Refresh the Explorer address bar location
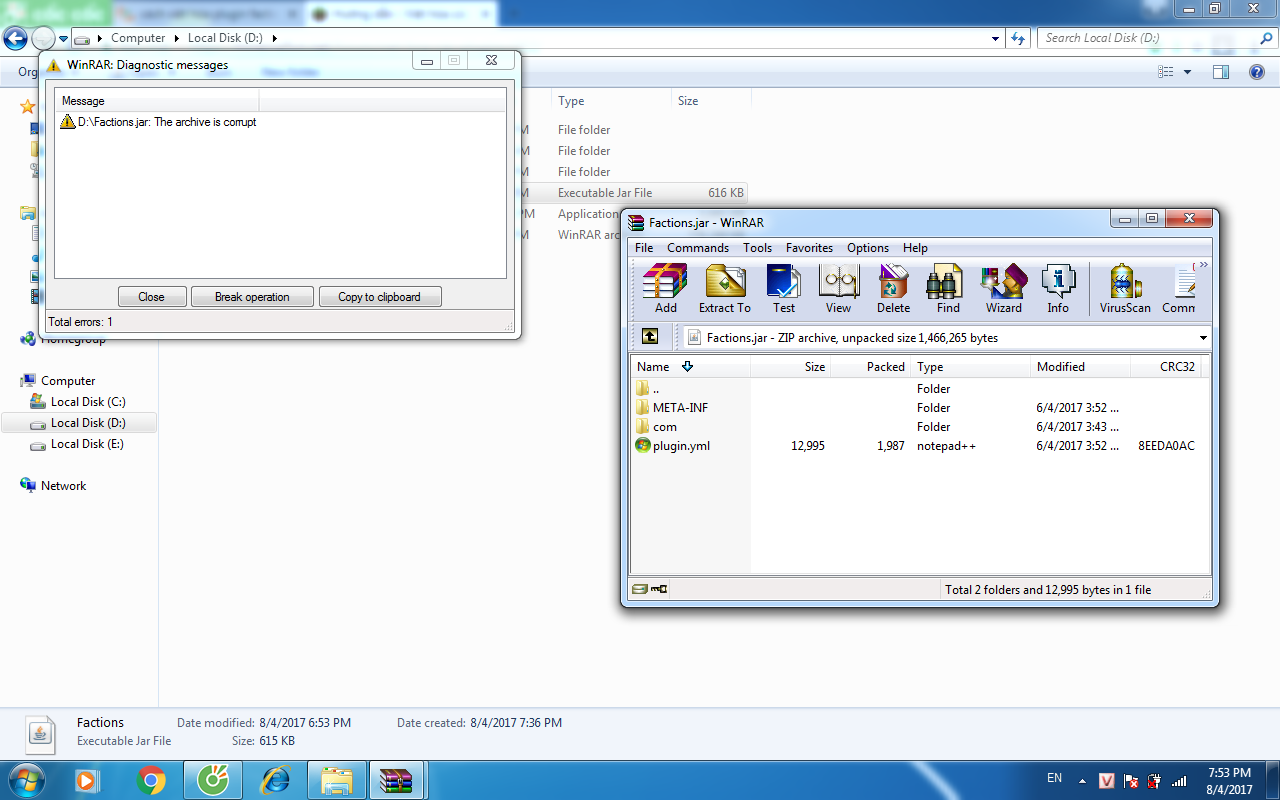This screenshot has height=800, width=1280. [1018, 38]
